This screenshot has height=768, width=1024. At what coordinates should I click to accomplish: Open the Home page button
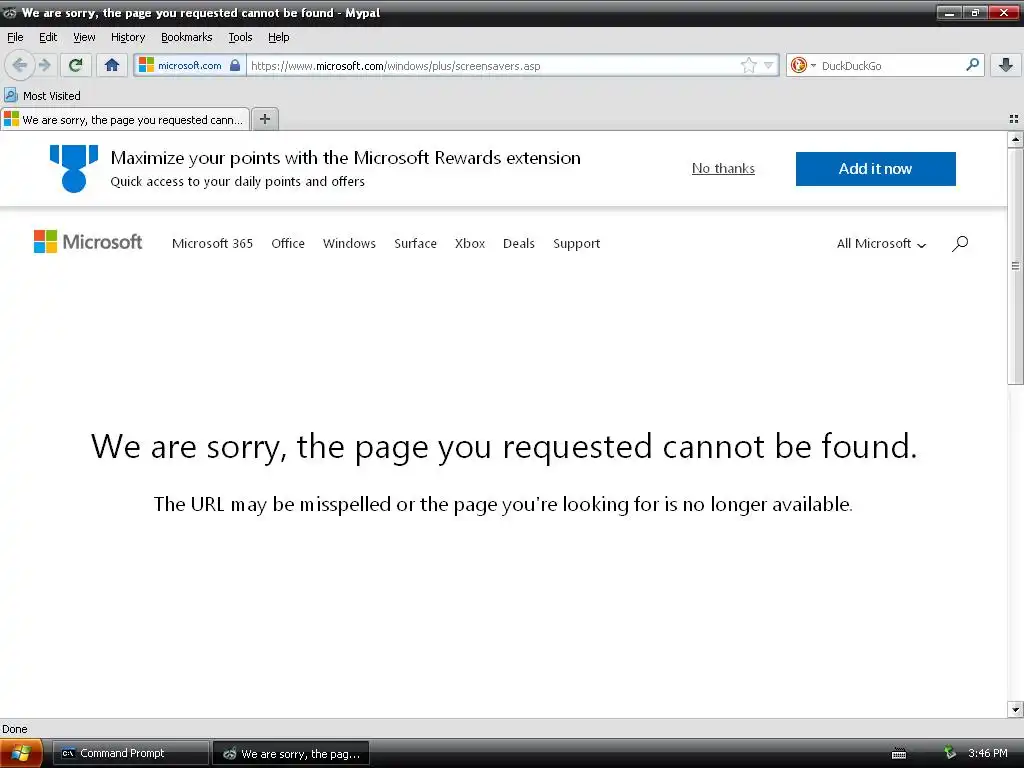tap(112, 65)
